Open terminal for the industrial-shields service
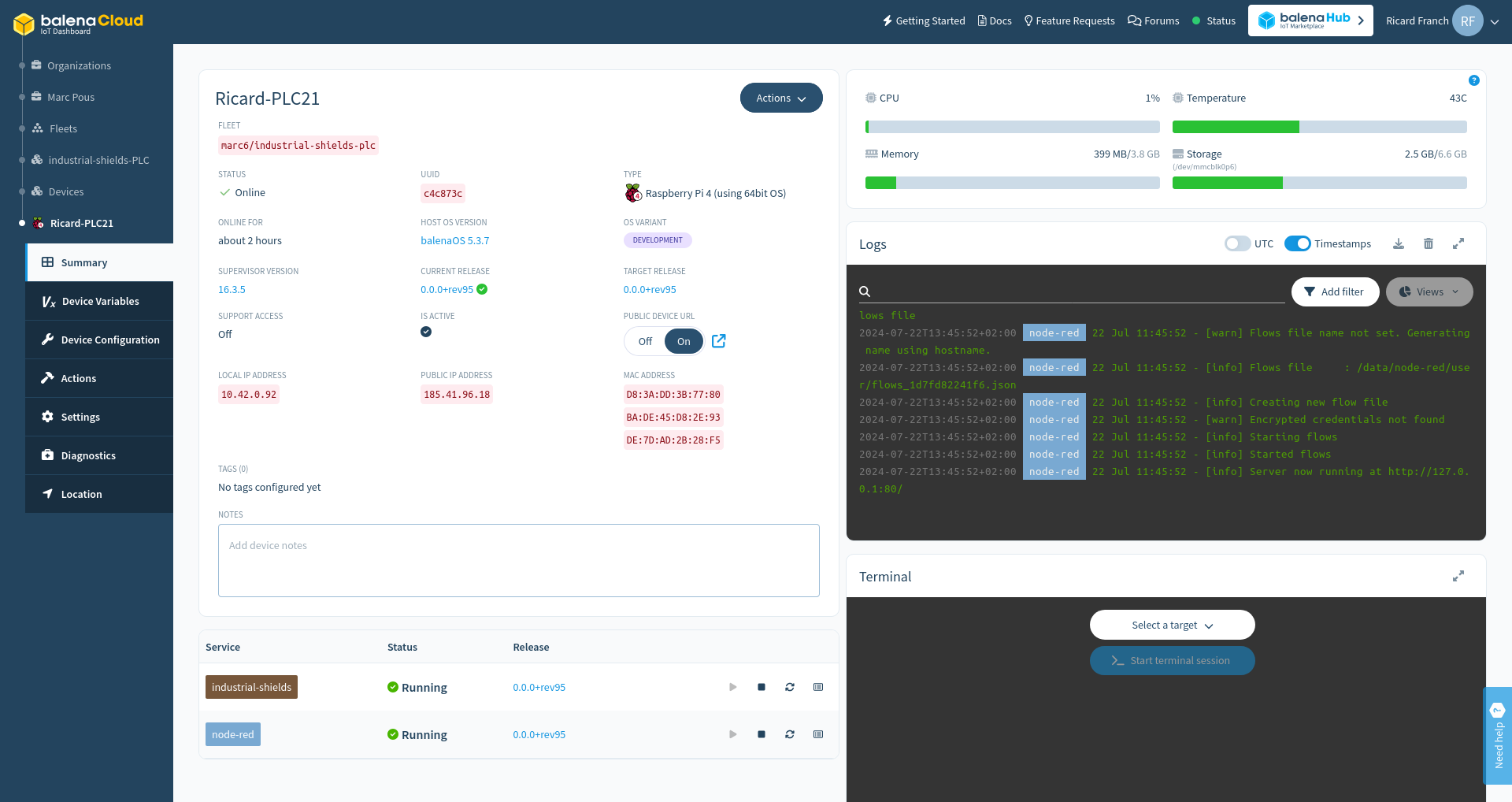Image resolution: width=1512 pixels, height=802 pixels. pos(818,687)
